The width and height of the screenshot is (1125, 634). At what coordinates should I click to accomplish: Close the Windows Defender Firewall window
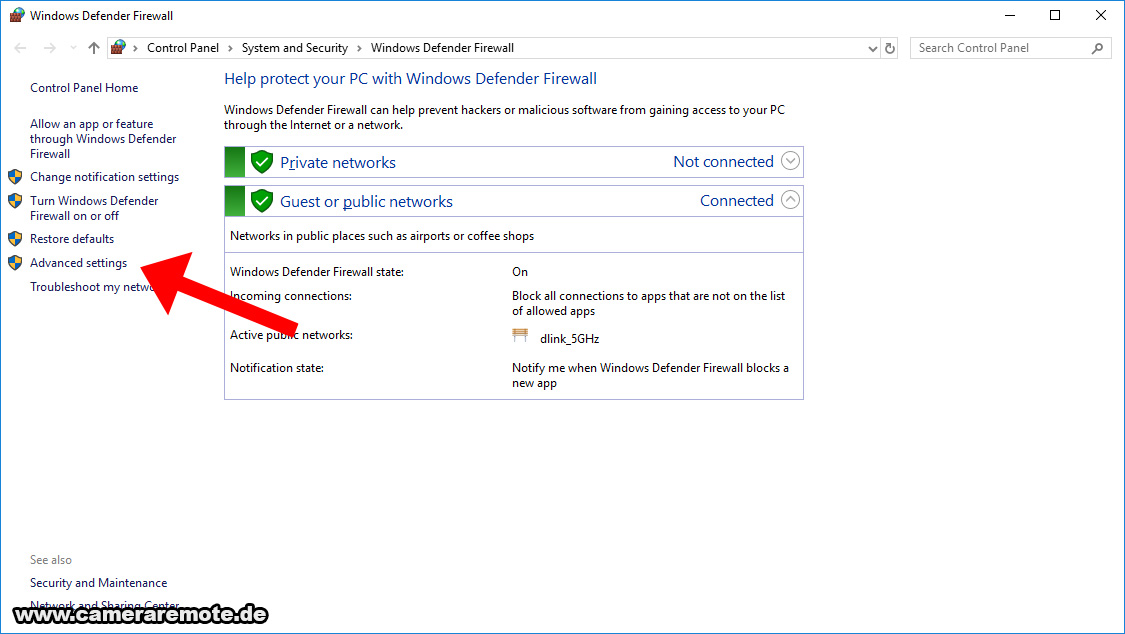tap(1101, 15)
